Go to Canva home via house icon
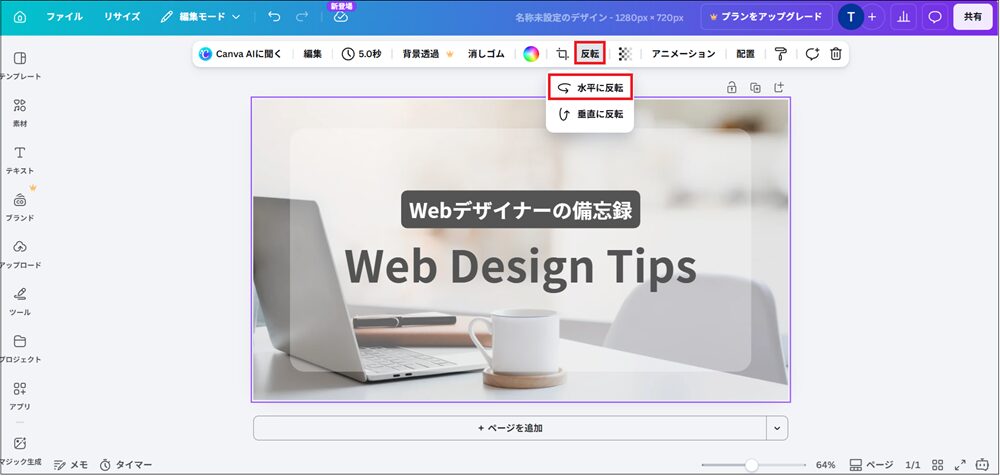Screen dimensions: 1000x476 (x=20, y=17)
